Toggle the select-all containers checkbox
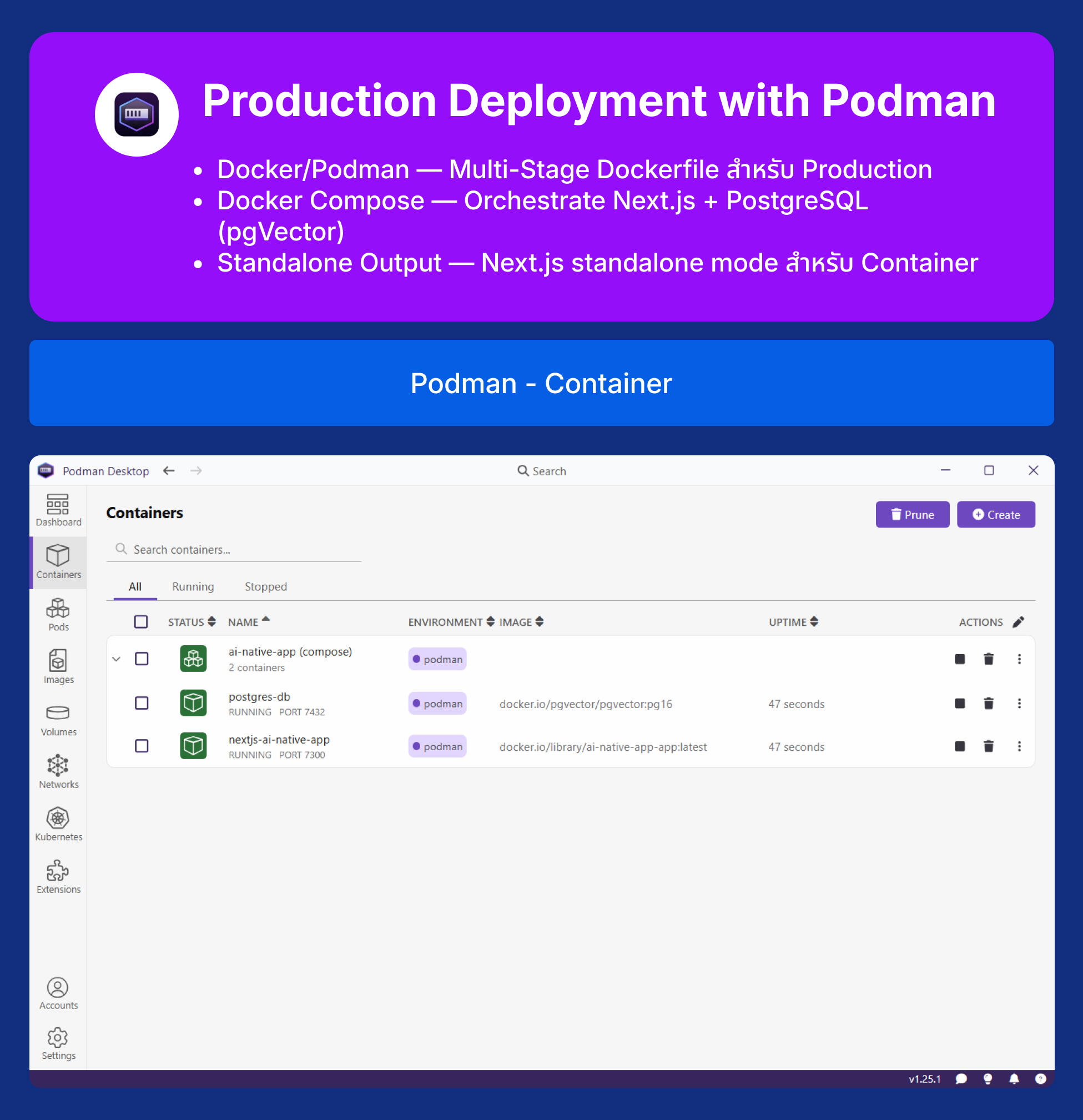The image size is (1083, 1120). point(141,622)
